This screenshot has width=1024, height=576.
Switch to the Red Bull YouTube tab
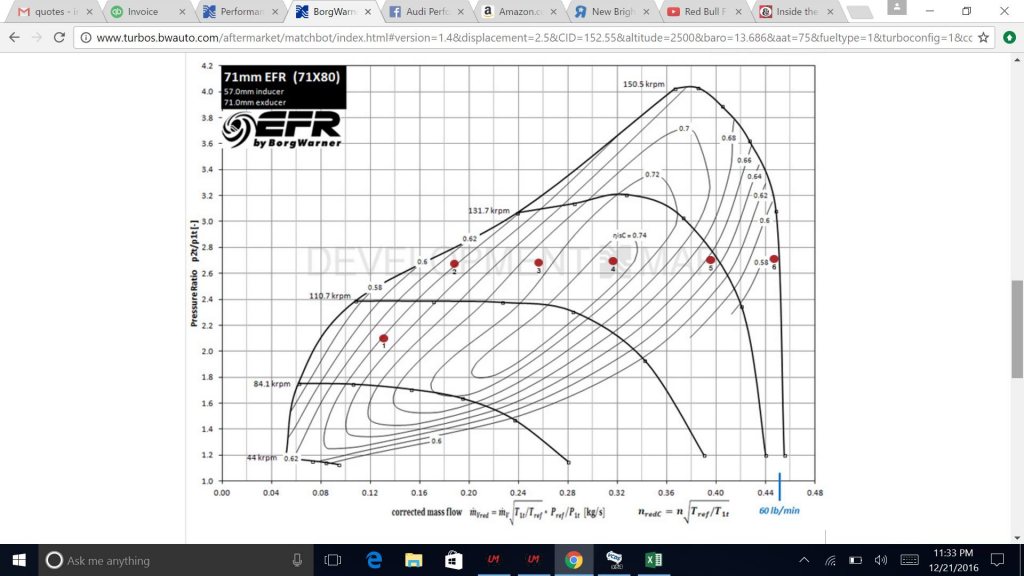(x=699, y=12)
